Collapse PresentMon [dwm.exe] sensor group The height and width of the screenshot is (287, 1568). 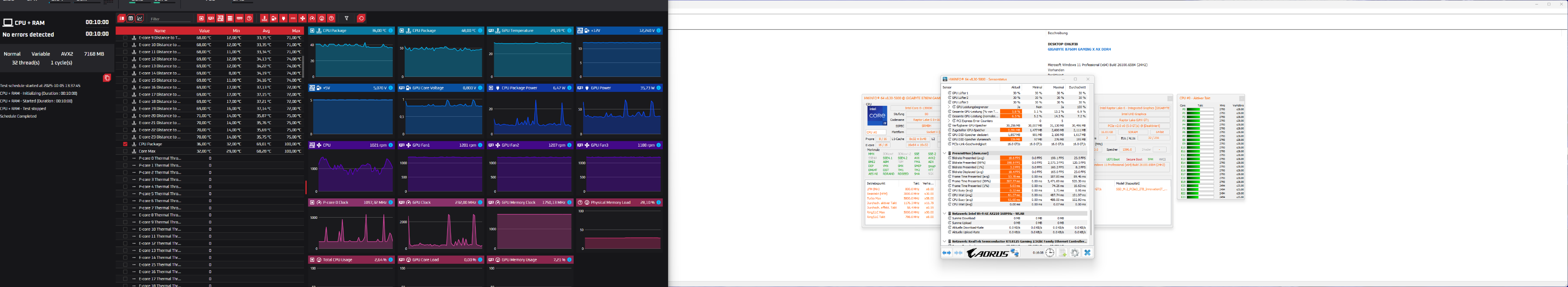point(945,153)
